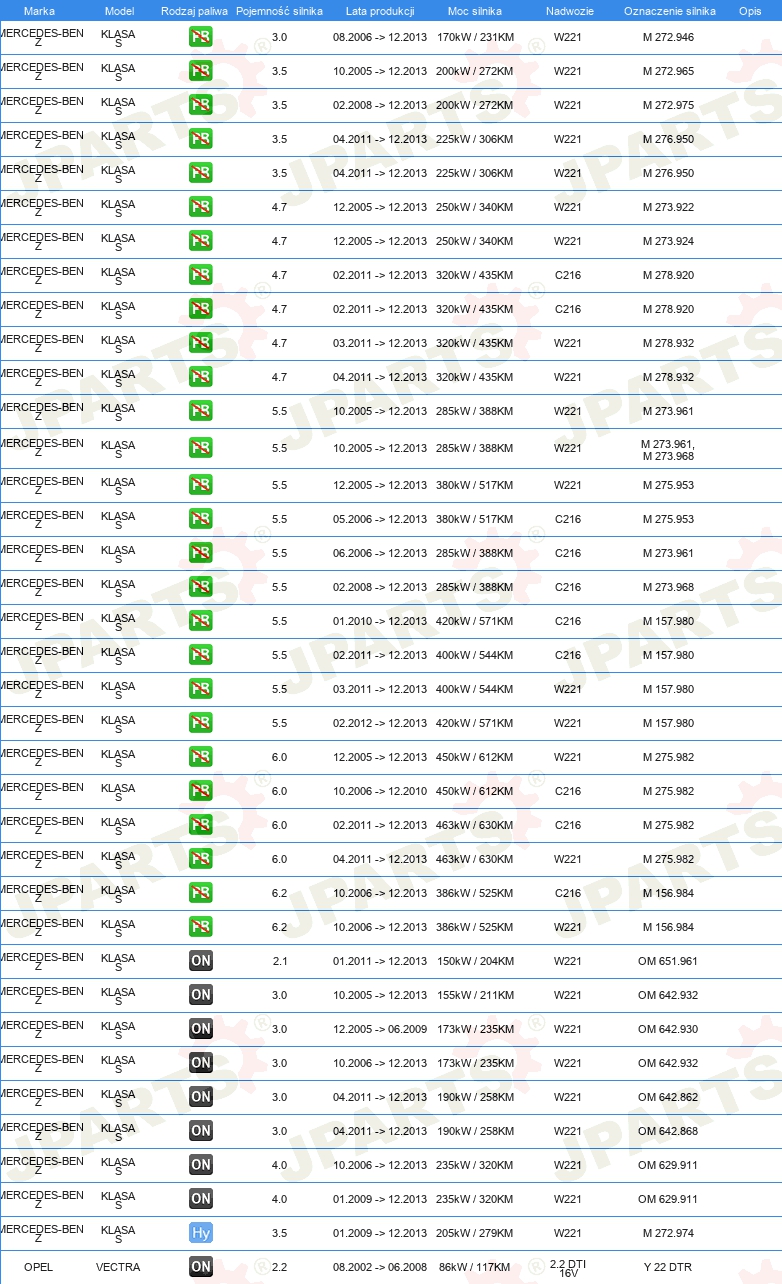Click the 'Opis' column header
Screen dimensions: 782x1284
[x=750, y=11]
